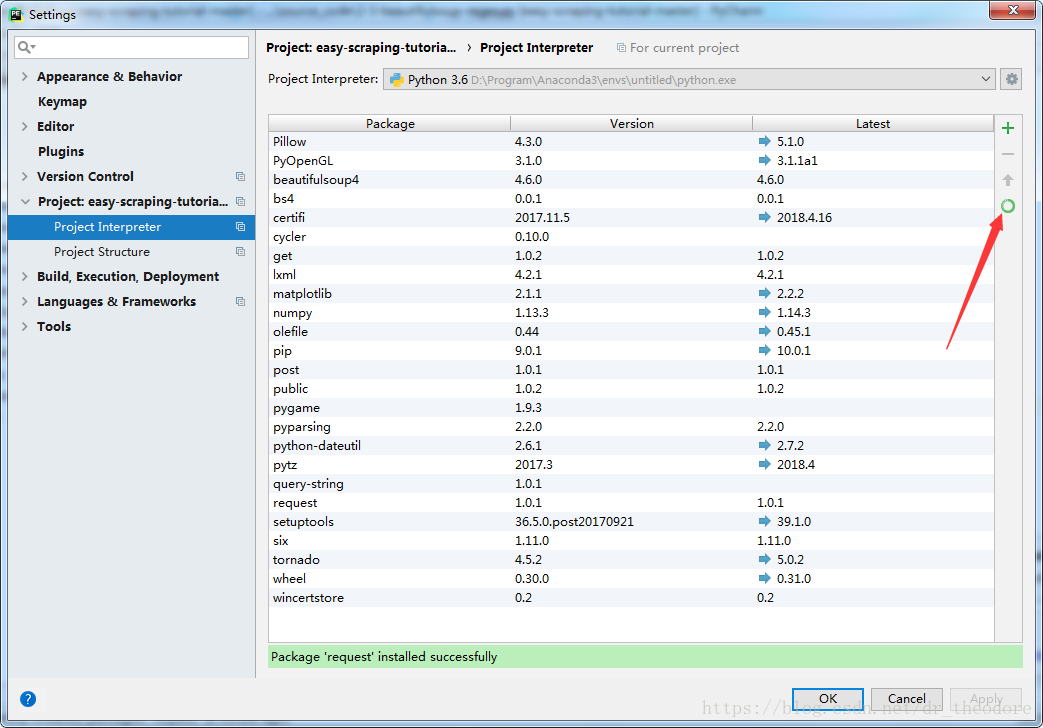This screenshot has height=728, width=1043.
Task: Click the upgrade arrow for certifi 2018.4.16
Action: (x=764, y=217)
